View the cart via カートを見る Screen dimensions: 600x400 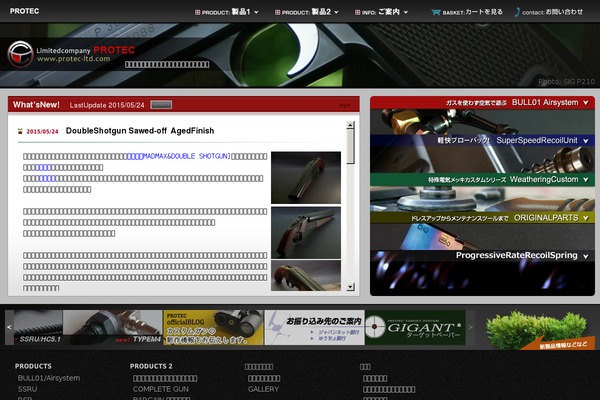pyautogui.click(x=484, y=12)
